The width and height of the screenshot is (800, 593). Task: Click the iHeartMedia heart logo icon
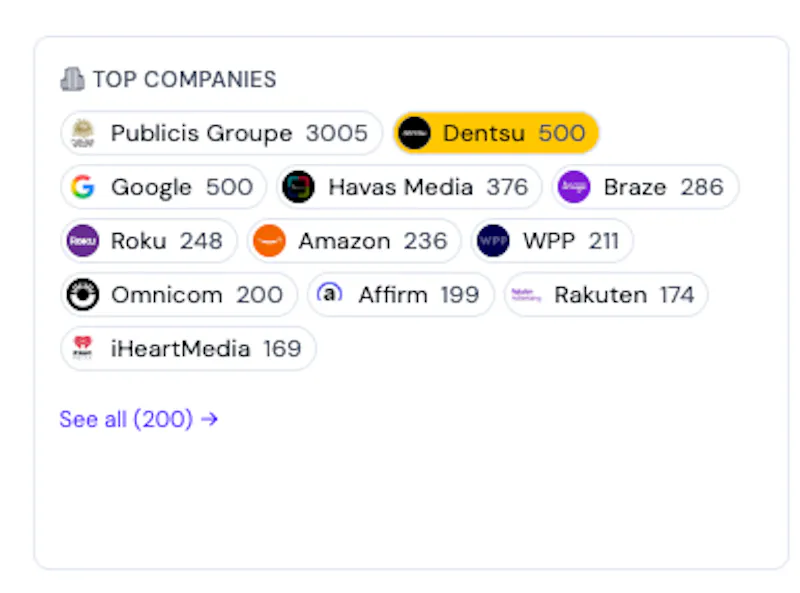point(83,348)
